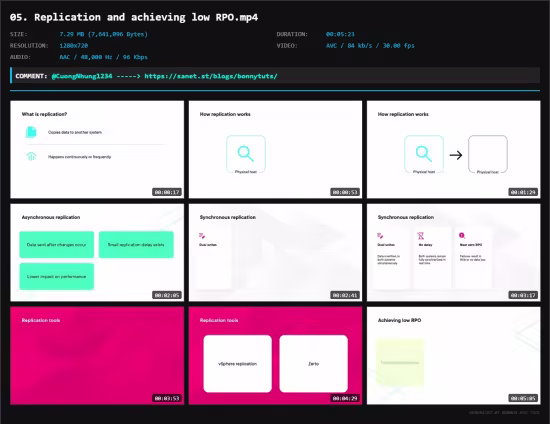Click the Zerto card
The height and width of the screenshot is (424, 550).
314,364
